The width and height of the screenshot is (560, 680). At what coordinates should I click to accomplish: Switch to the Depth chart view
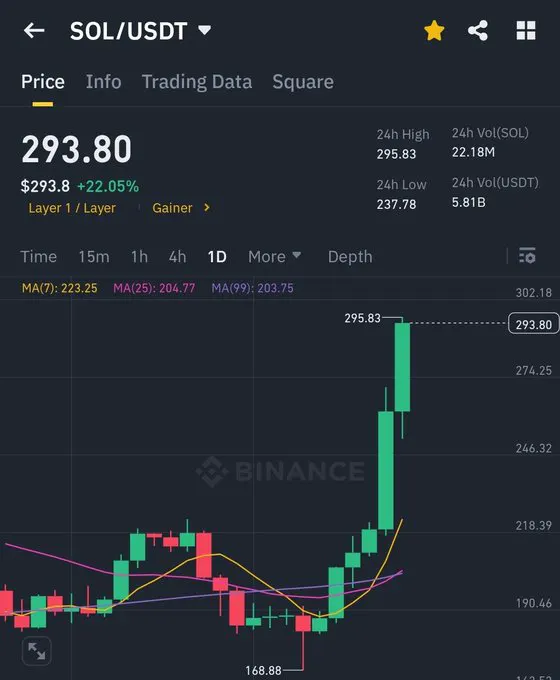click(350, 257)
